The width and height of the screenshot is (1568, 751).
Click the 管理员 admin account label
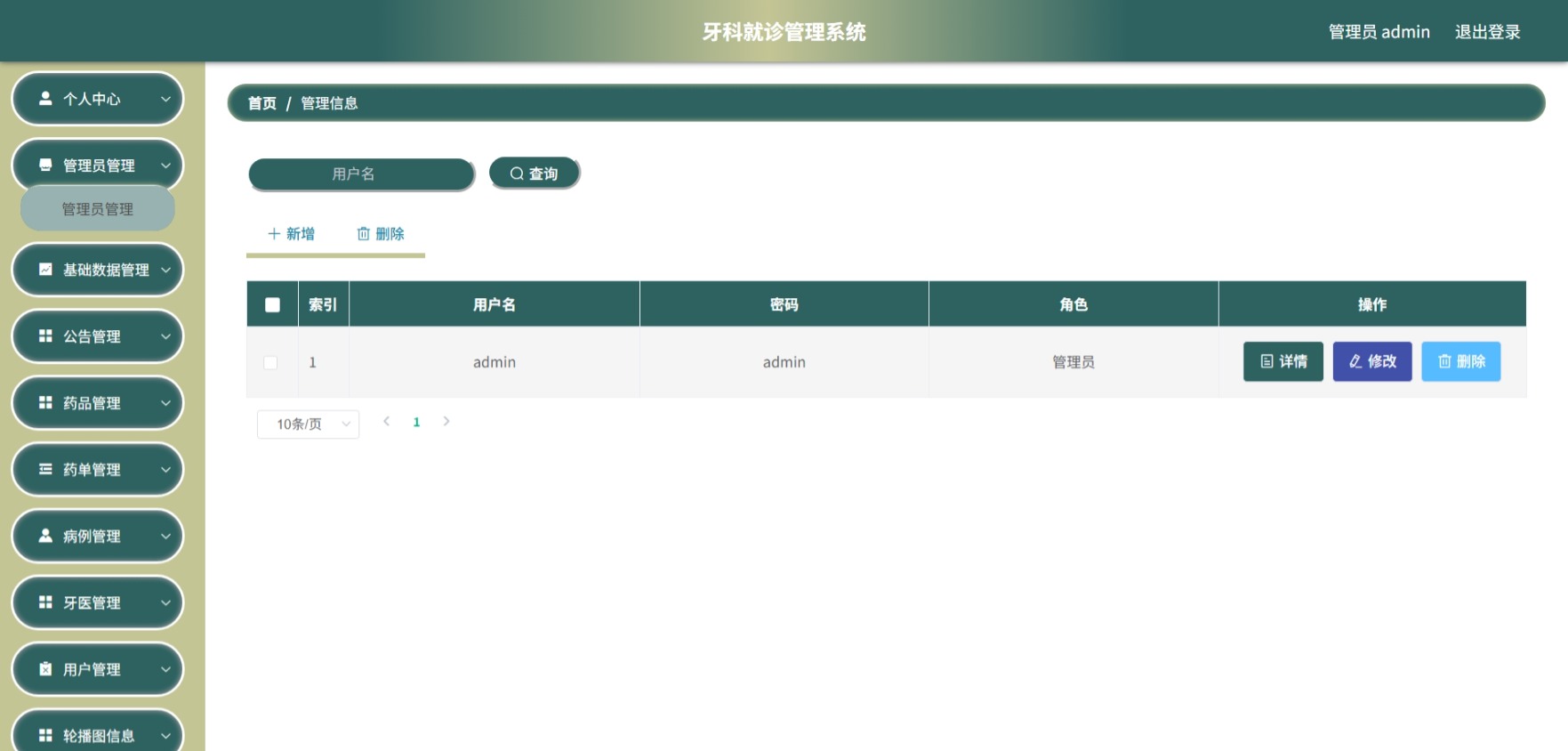[x=1379, y=32]
